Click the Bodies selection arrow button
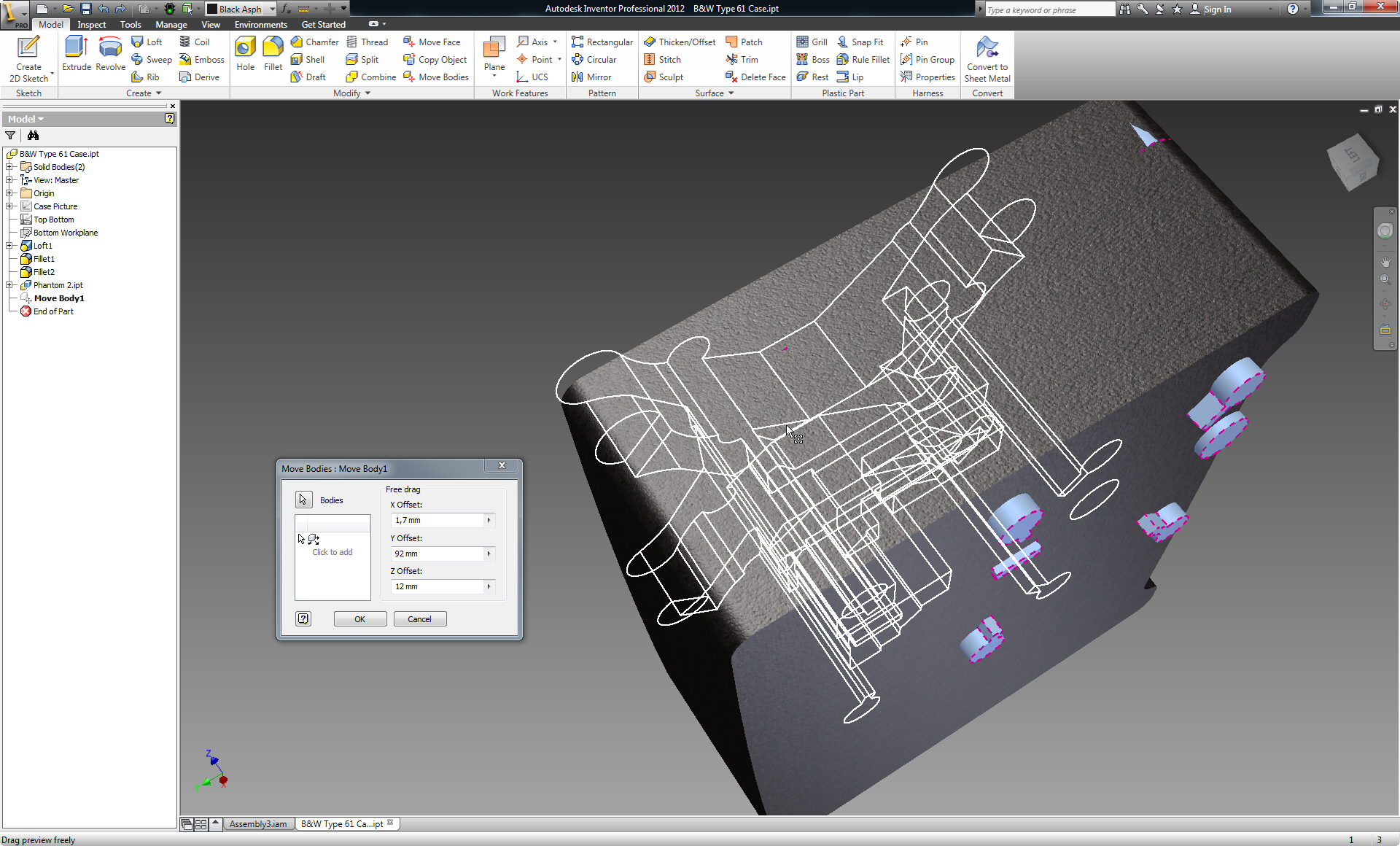This screenshot has width=1400, height=846. click(x=303, y=500)
